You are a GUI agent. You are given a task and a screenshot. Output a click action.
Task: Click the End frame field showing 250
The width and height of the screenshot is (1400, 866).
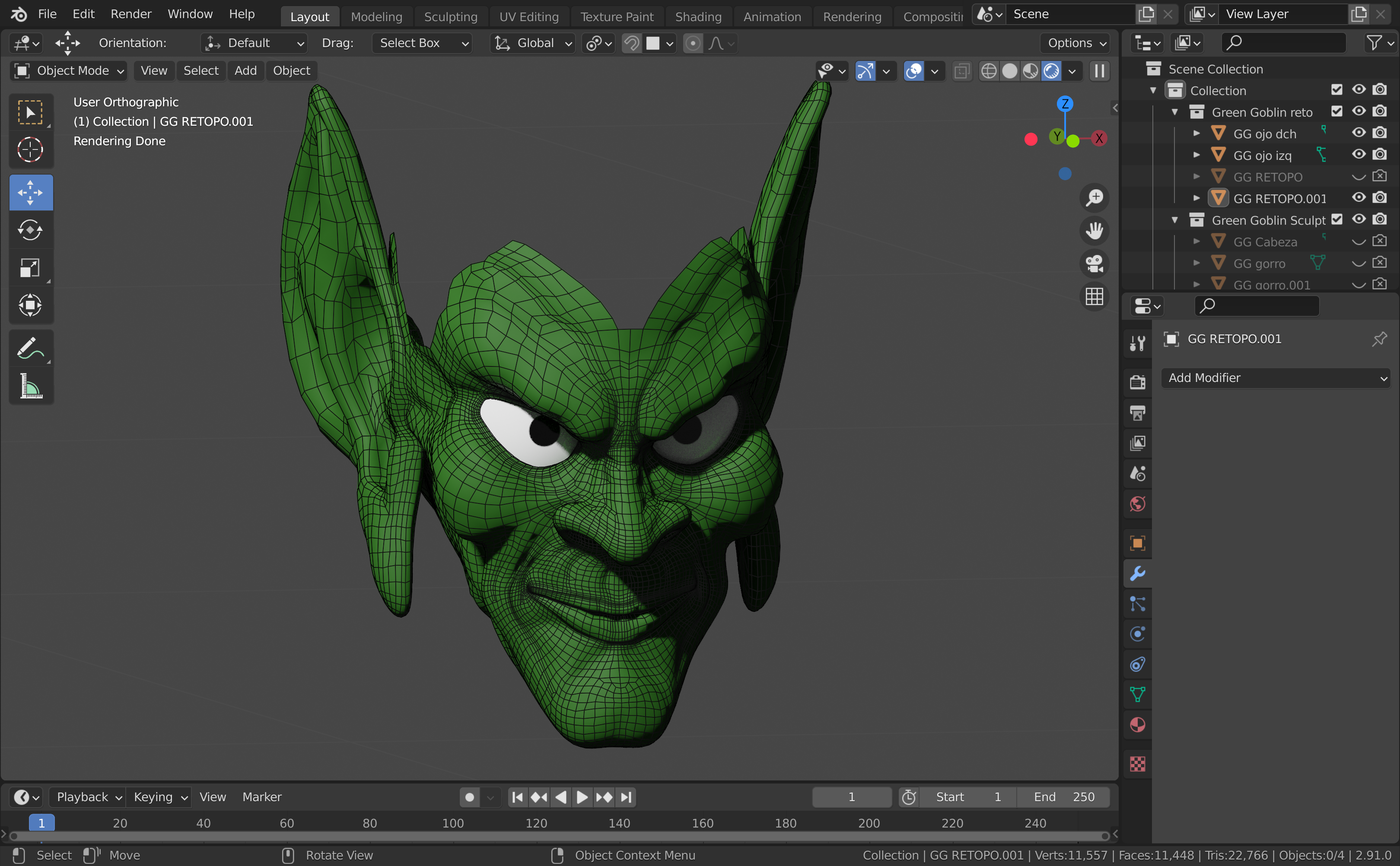[1064, 797]
